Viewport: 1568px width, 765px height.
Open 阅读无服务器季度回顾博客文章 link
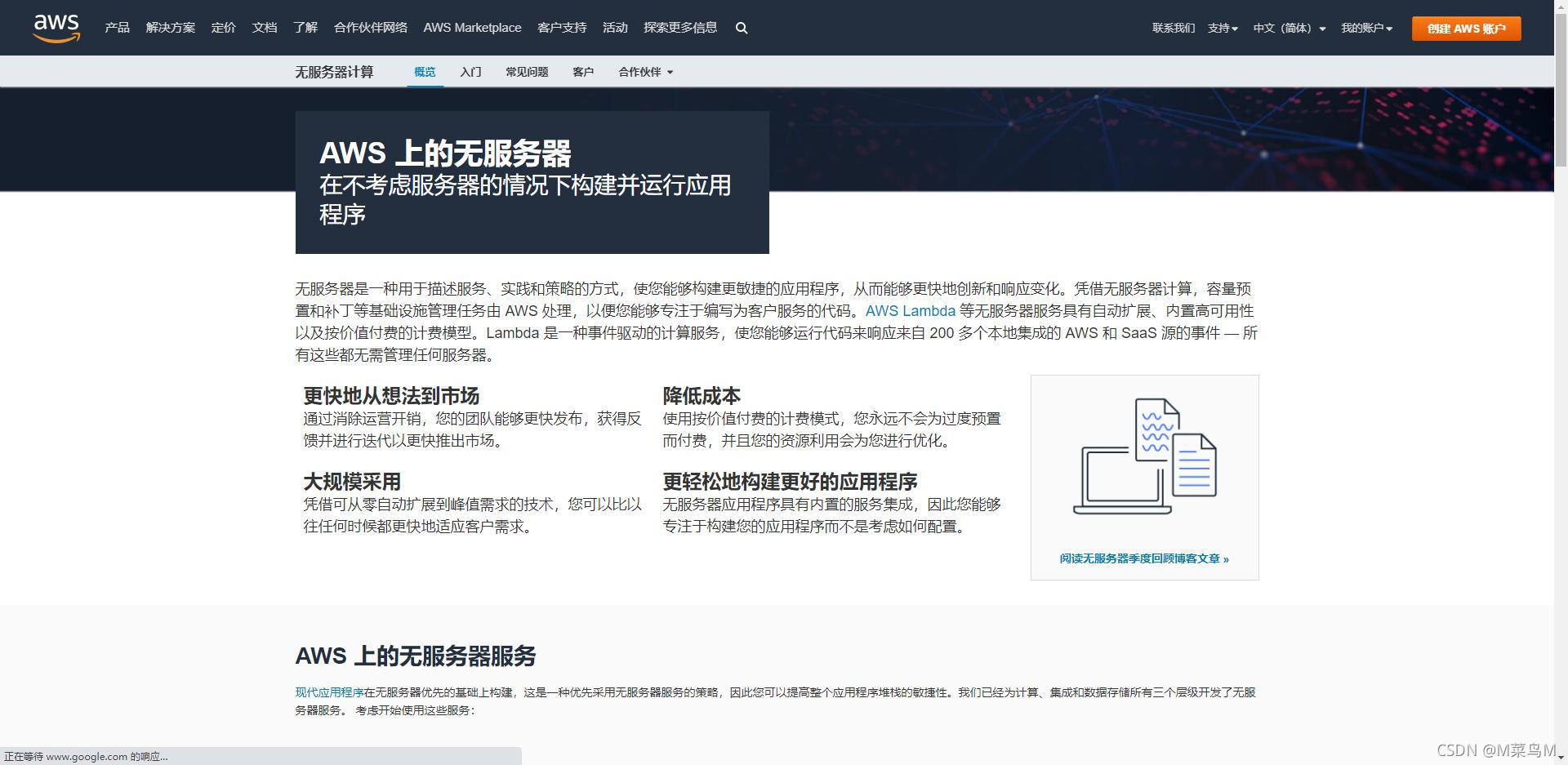tap(1144, 558)
